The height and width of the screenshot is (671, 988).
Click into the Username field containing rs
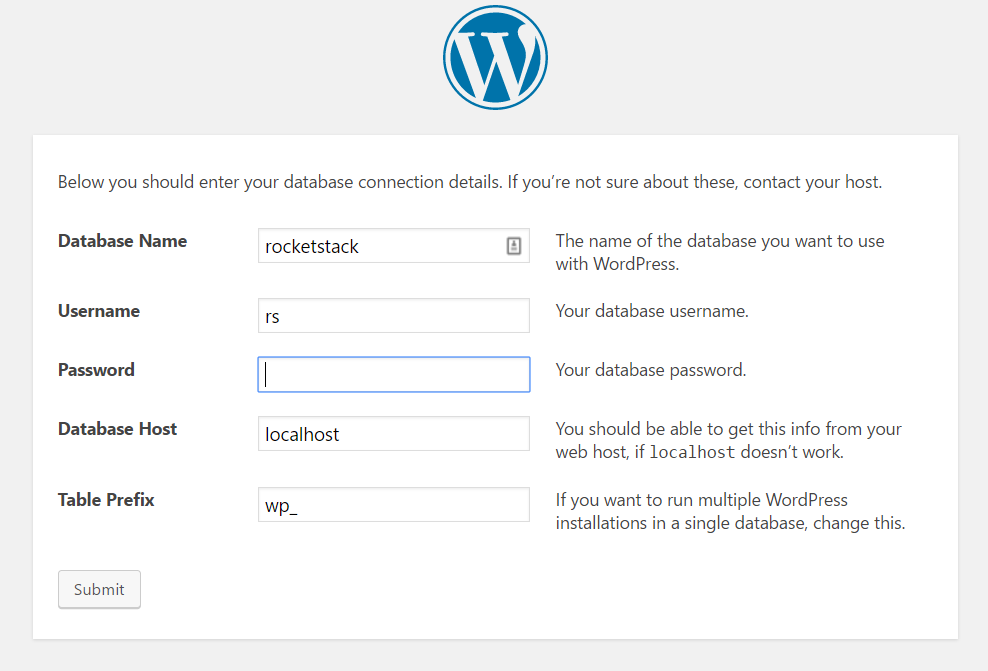click(394, 316)
